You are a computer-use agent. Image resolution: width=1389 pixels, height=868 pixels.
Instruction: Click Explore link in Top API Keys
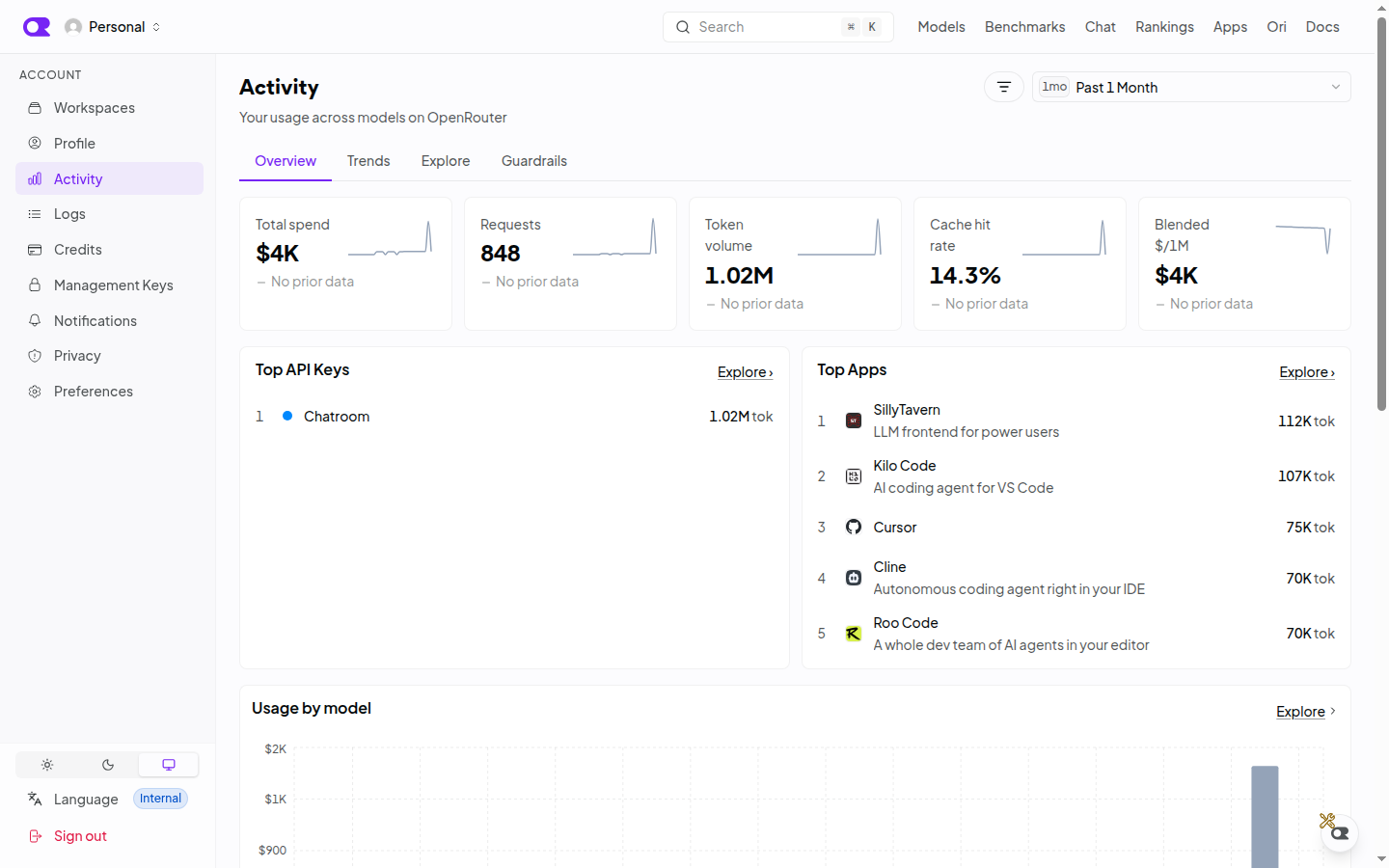pos(745,372)
